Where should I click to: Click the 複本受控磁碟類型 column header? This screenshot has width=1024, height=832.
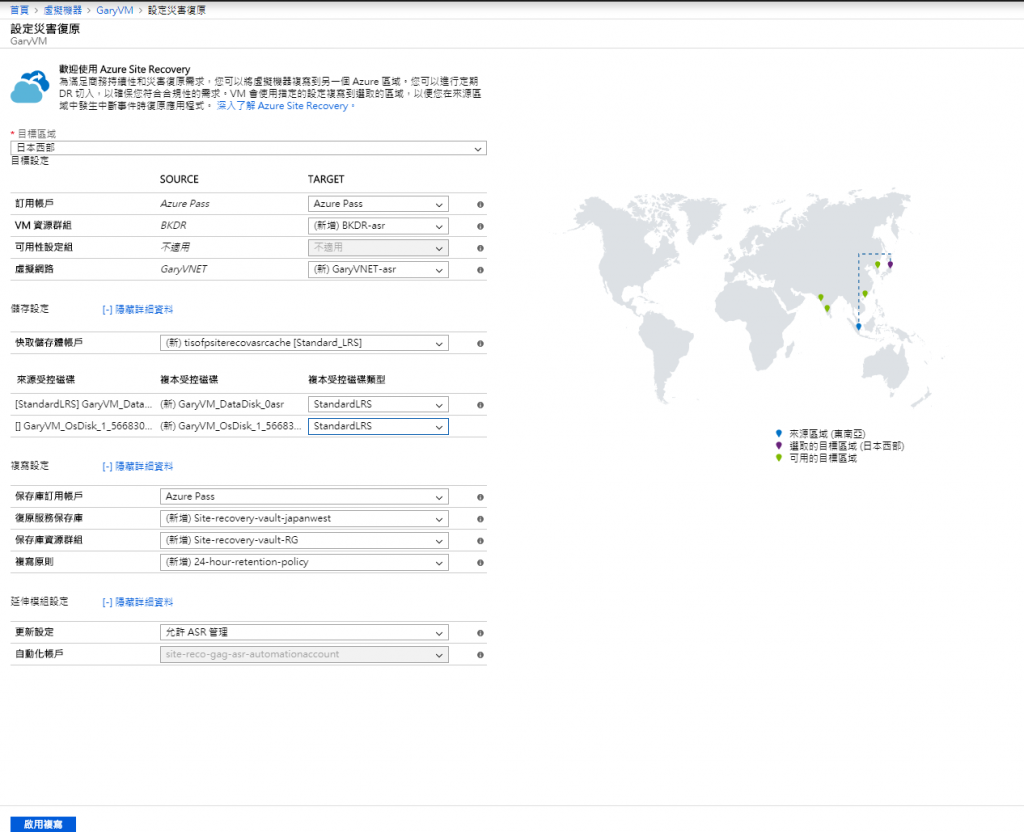[x=347, y=379]
